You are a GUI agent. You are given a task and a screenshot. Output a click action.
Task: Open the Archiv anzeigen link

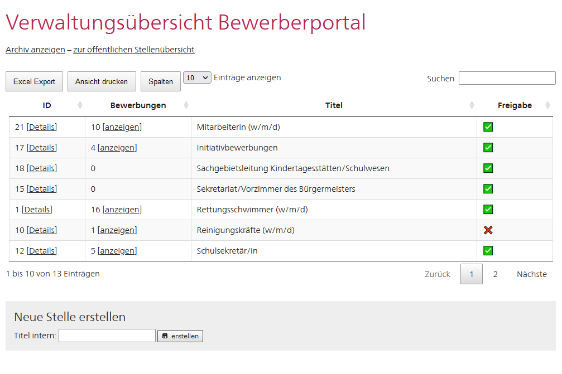[x=35, y=49]
